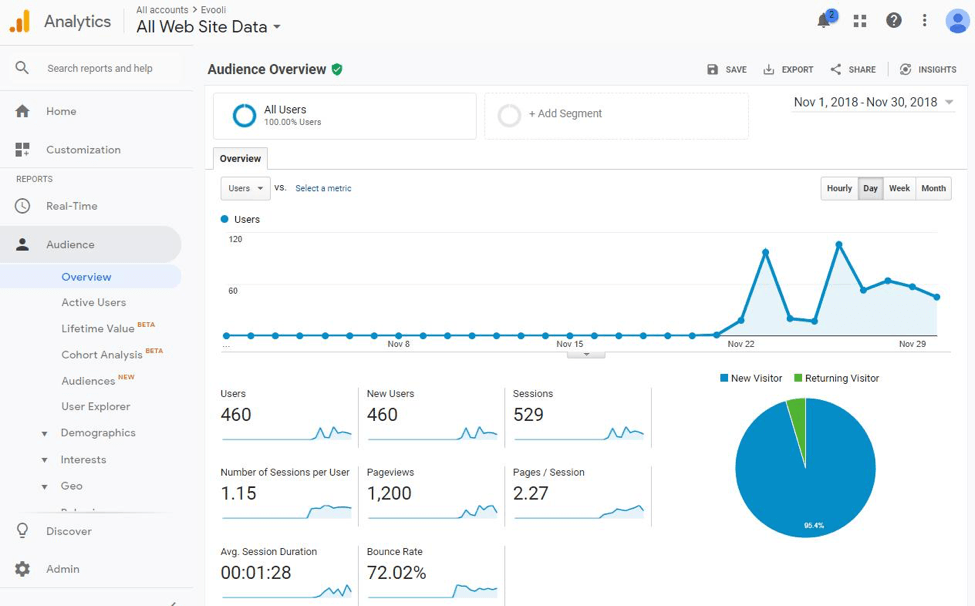The width and height of the screenshot is (975, 606).
Task: Open the Users metric dropdown
Action: 245,188
